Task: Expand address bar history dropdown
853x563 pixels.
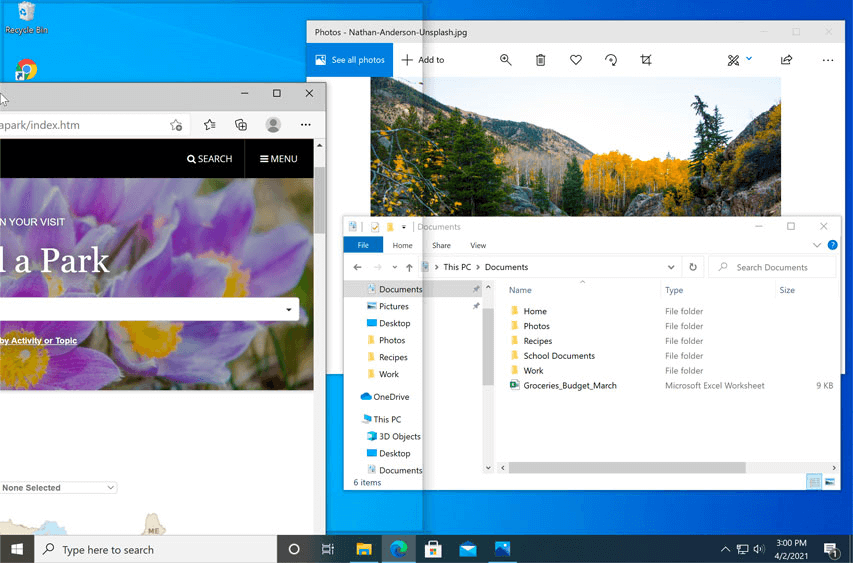Action: pos(671,267)
